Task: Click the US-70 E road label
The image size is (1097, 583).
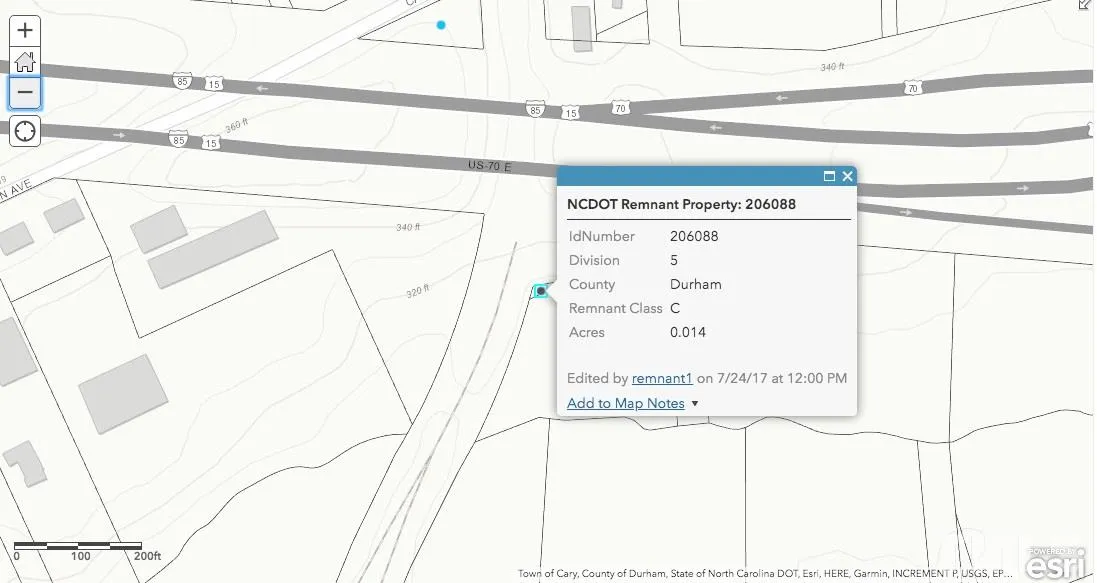Action: (488, 165)
